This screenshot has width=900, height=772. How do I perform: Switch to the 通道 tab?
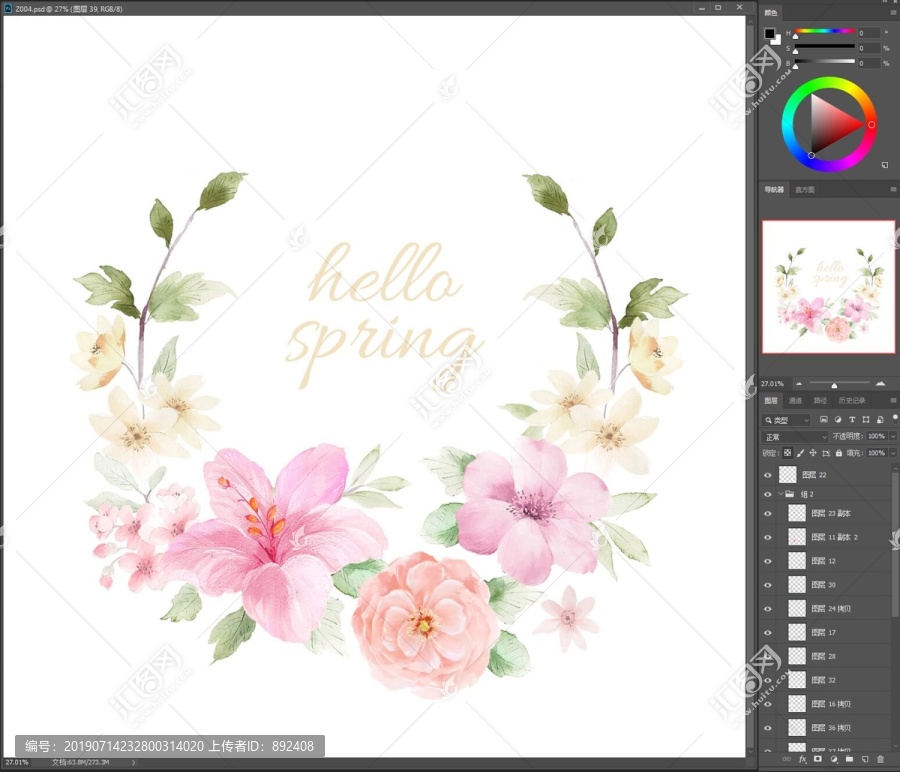click(795, 400)
